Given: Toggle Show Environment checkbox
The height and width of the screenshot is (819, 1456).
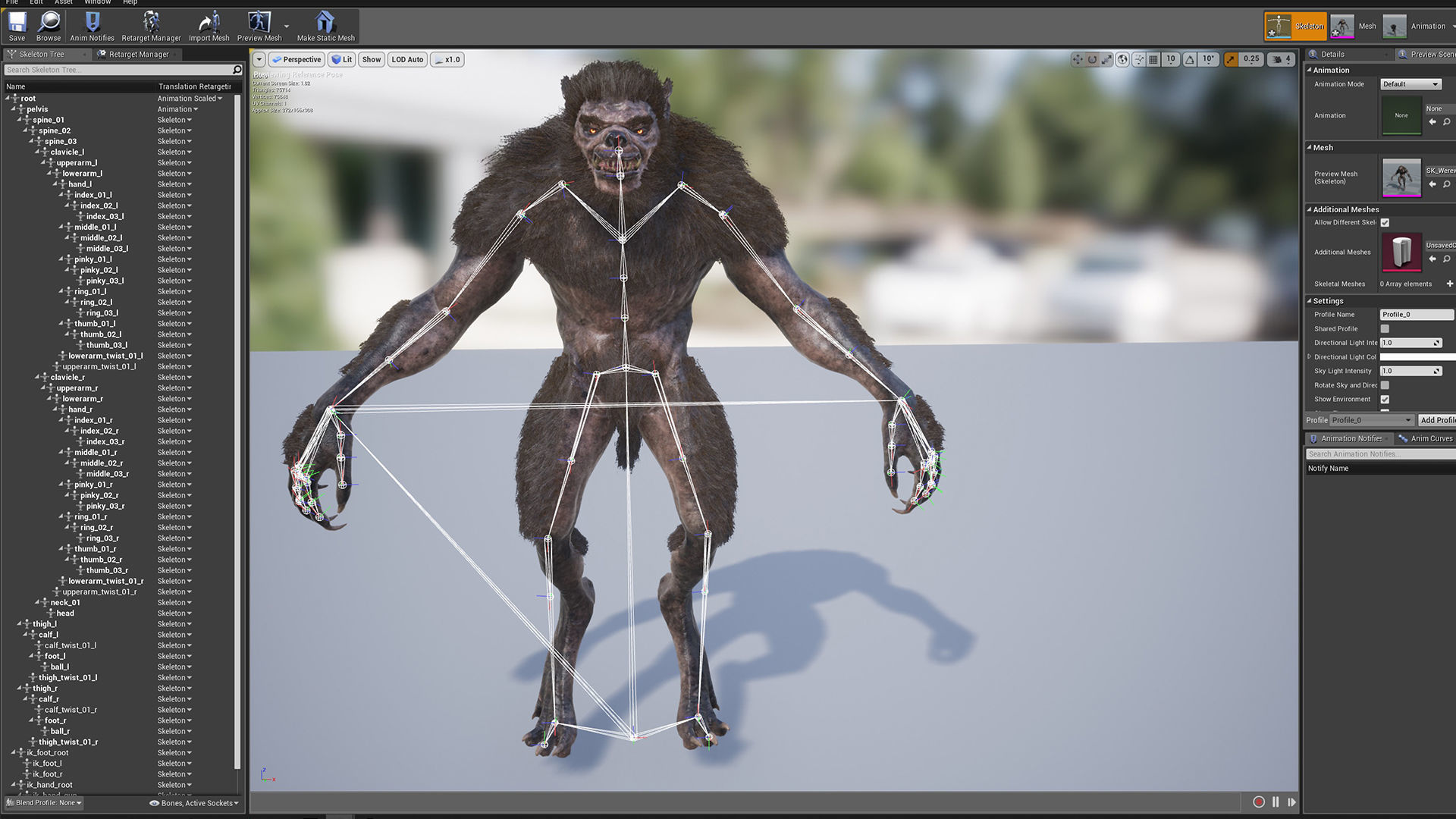Looking at the screenshot, I should click(x=1385, y=399).
